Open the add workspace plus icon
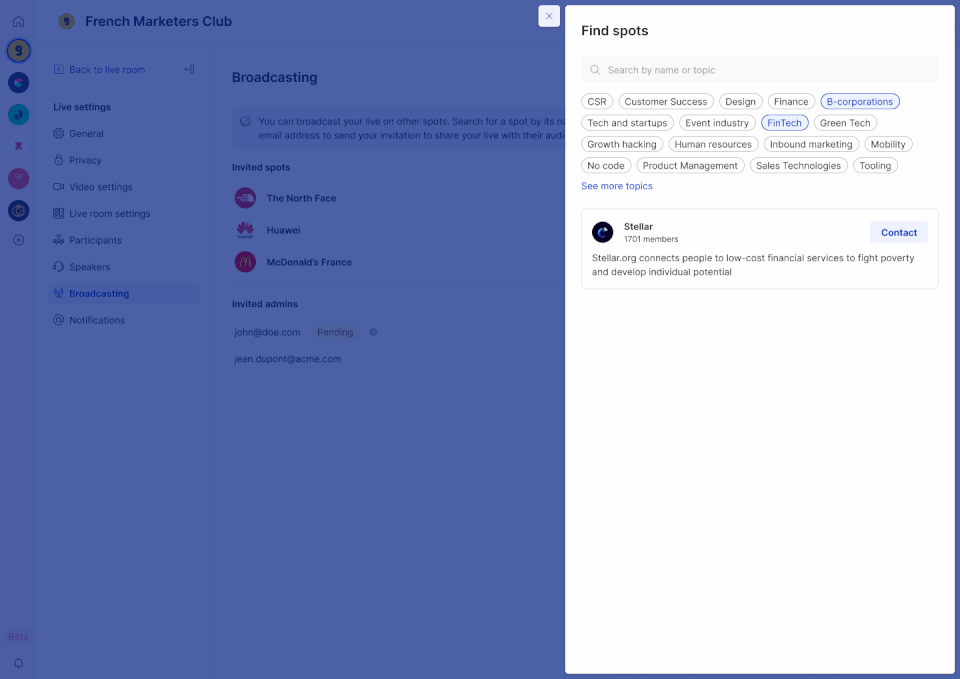This screenshot has height=679, width=960. click(18, 240)
